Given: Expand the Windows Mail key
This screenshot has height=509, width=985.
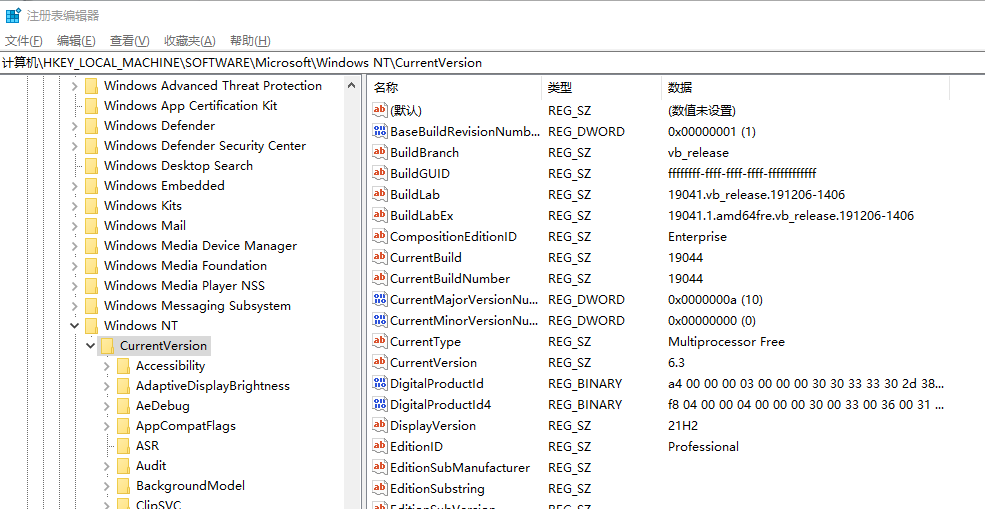Looking at the screenshot, I should [75, 226].
